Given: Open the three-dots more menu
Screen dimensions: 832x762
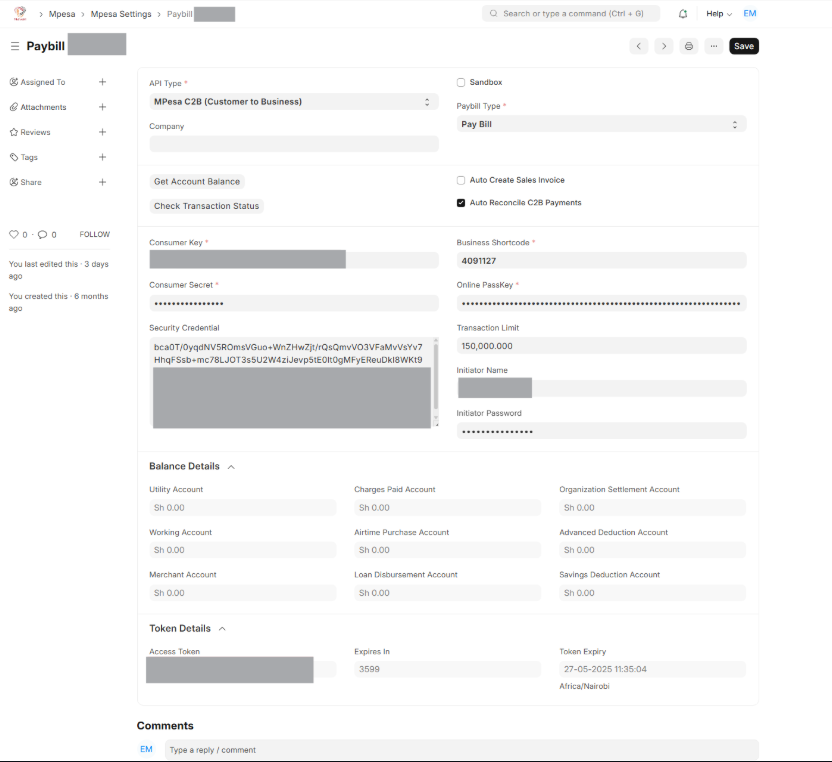Looking at the screenshot, I should [714, 46].
